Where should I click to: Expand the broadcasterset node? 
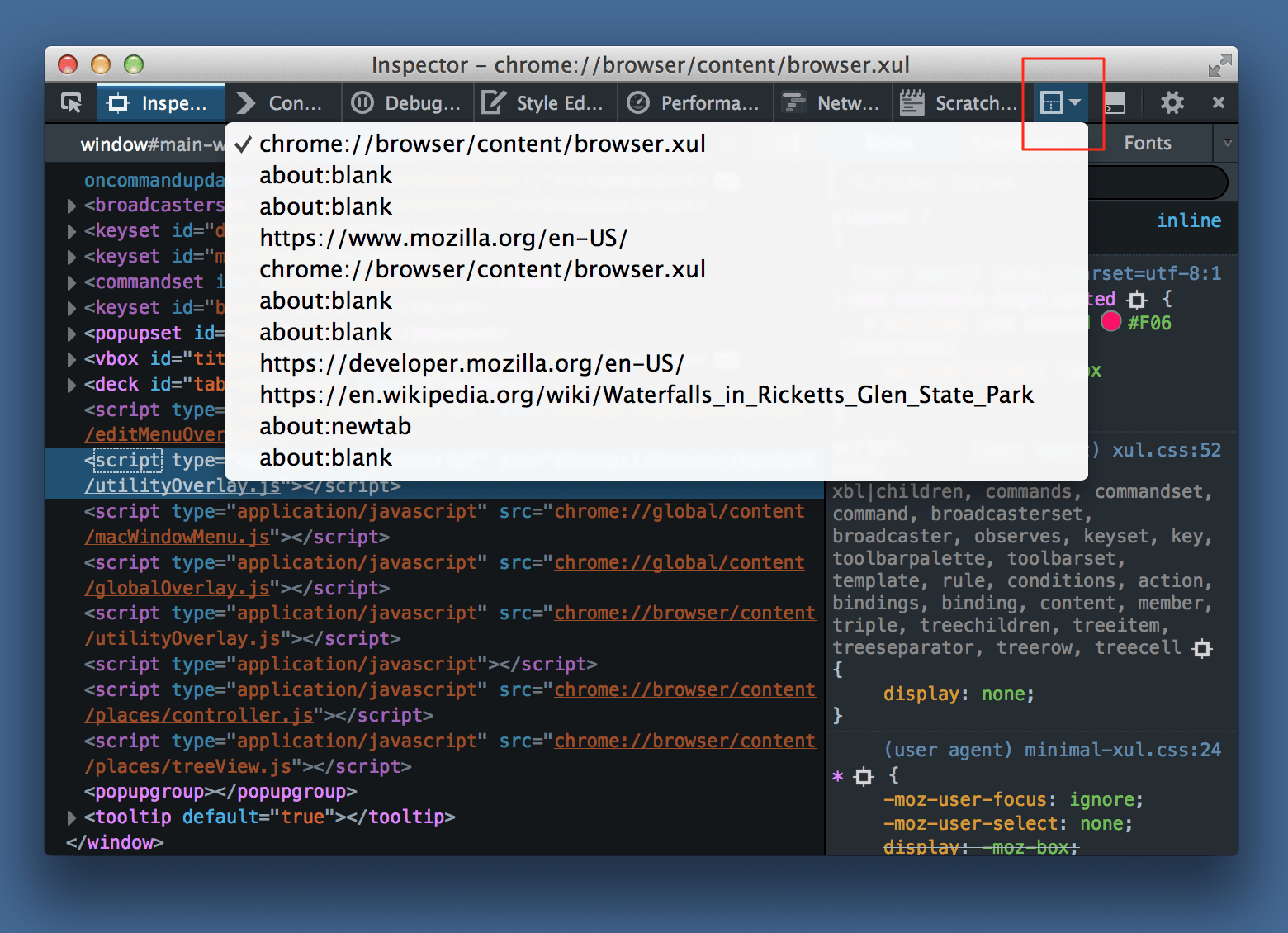71,206
